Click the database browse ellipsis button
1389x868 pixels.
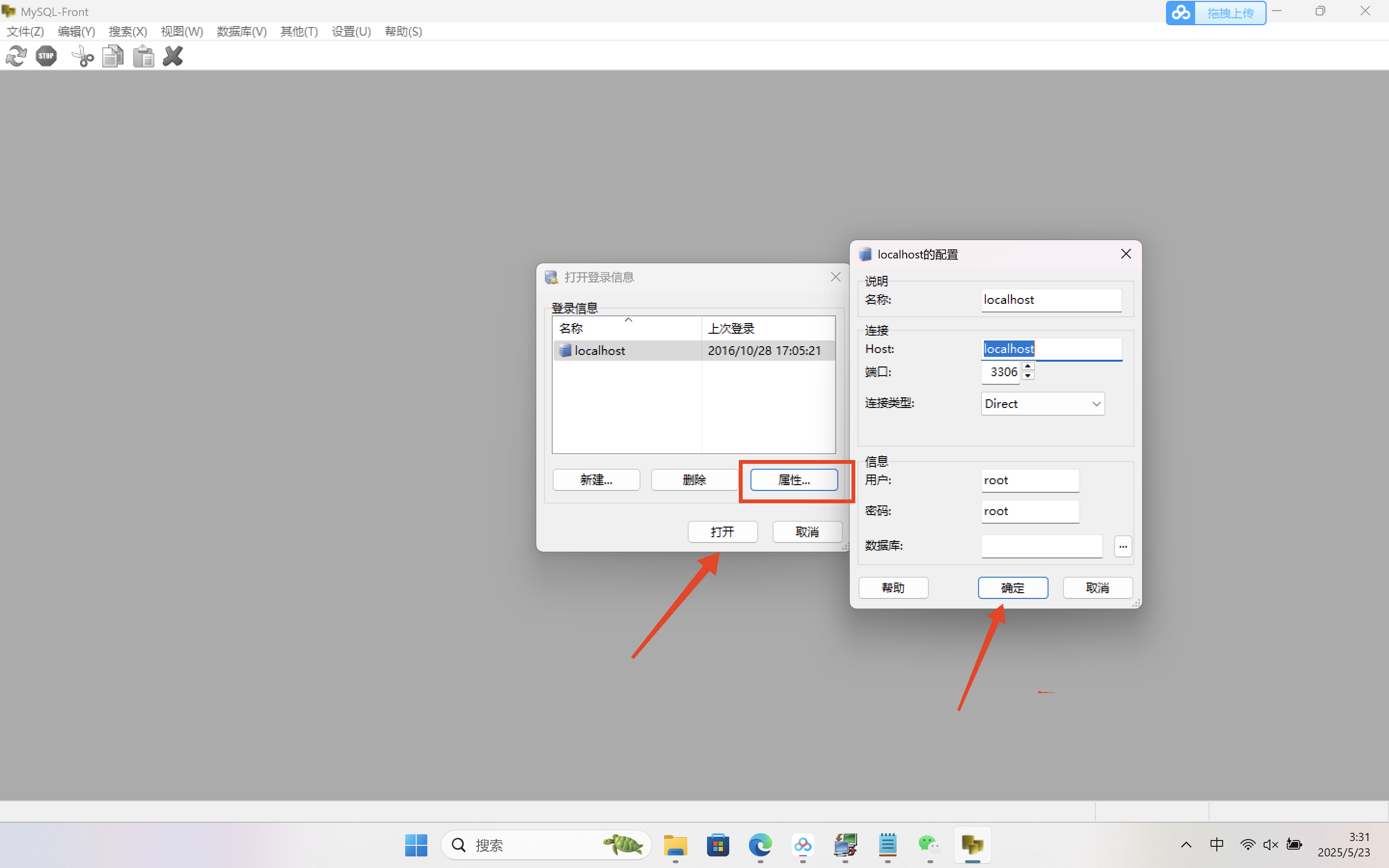pyautogui.click(x=1123, y=546)
